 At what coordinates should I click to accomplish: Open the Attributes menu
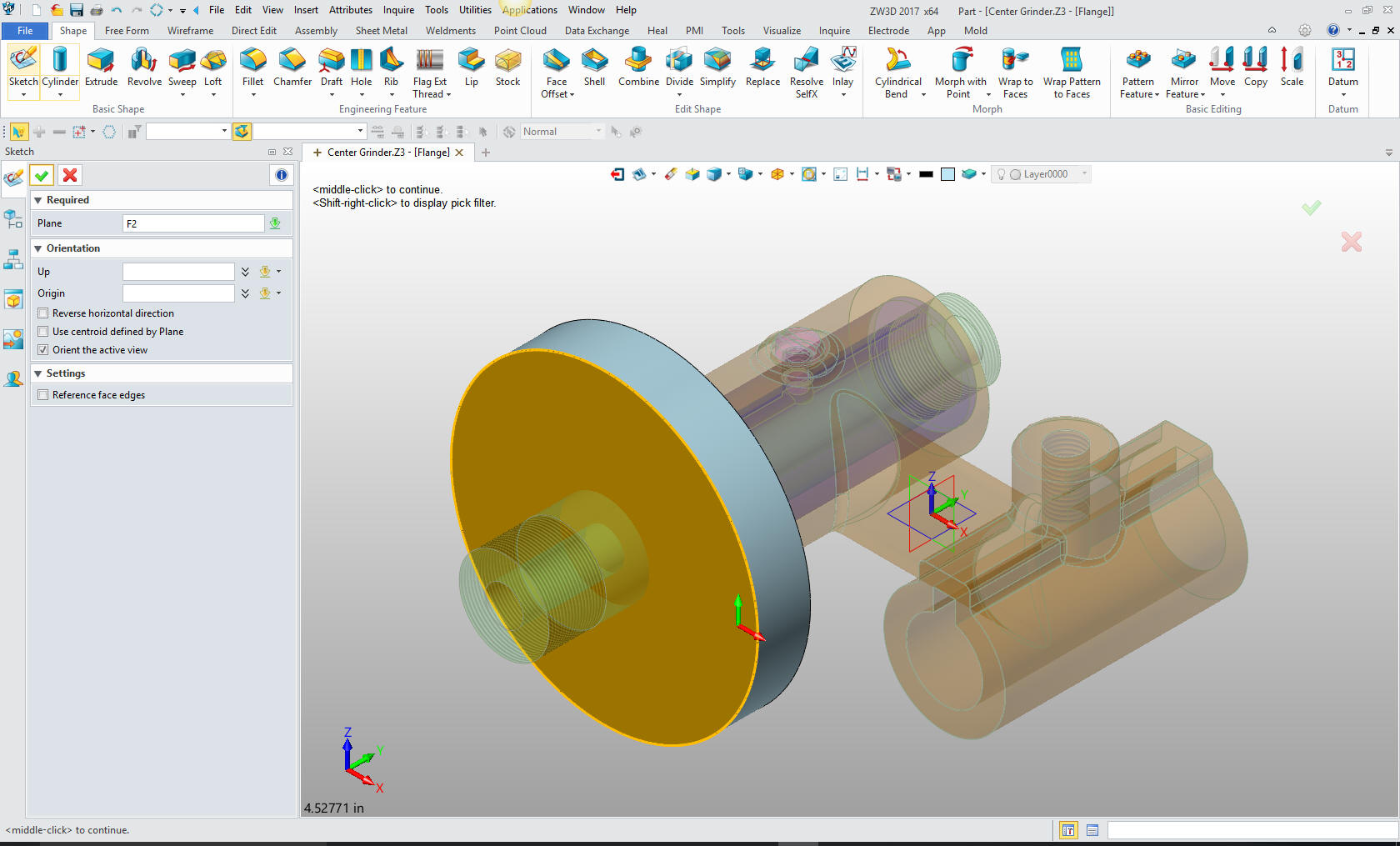pyautogui.click(x=350, y=10)
